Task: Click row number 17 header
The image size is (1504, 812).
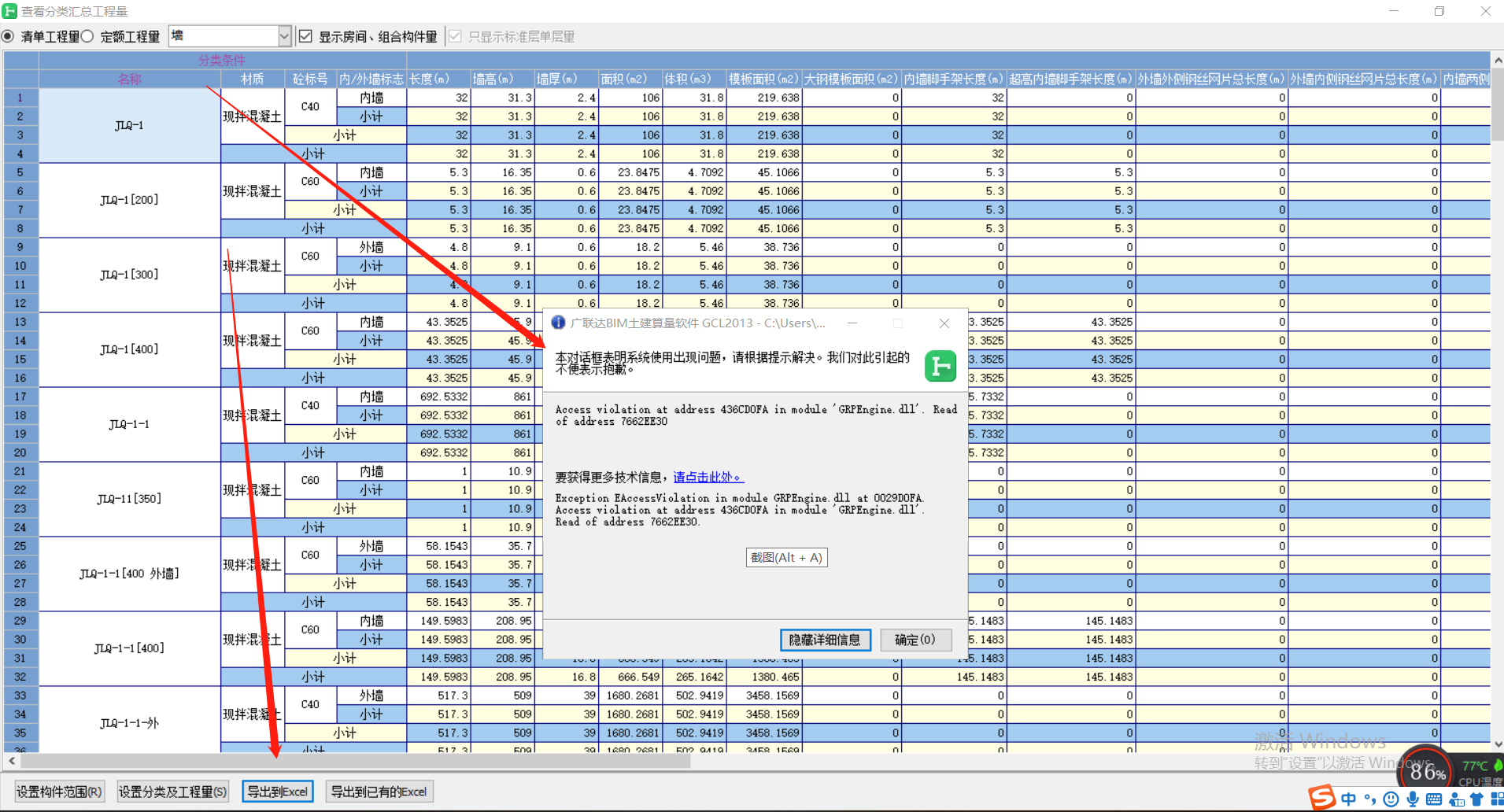Action: (x=20, y=397)
